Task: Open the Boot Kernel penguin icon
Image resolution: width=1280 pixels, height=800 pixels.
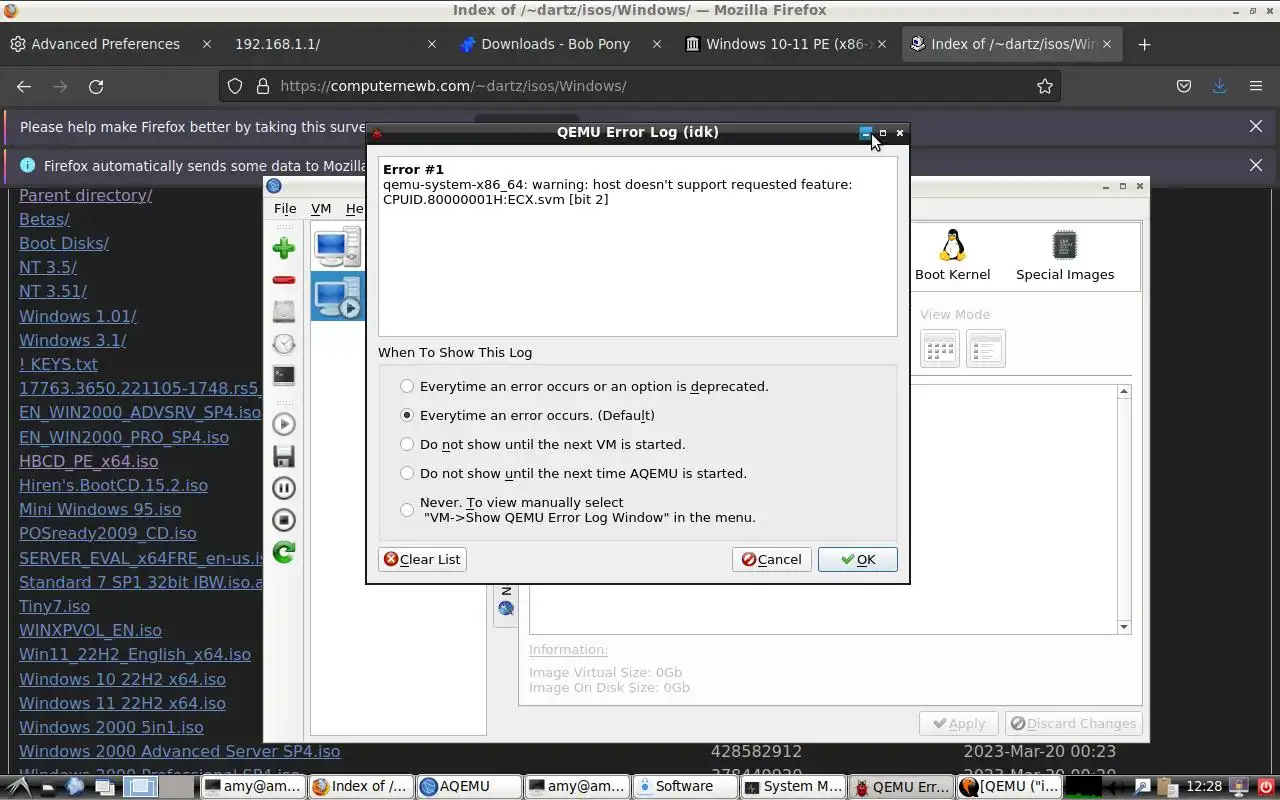Action: 952,256
